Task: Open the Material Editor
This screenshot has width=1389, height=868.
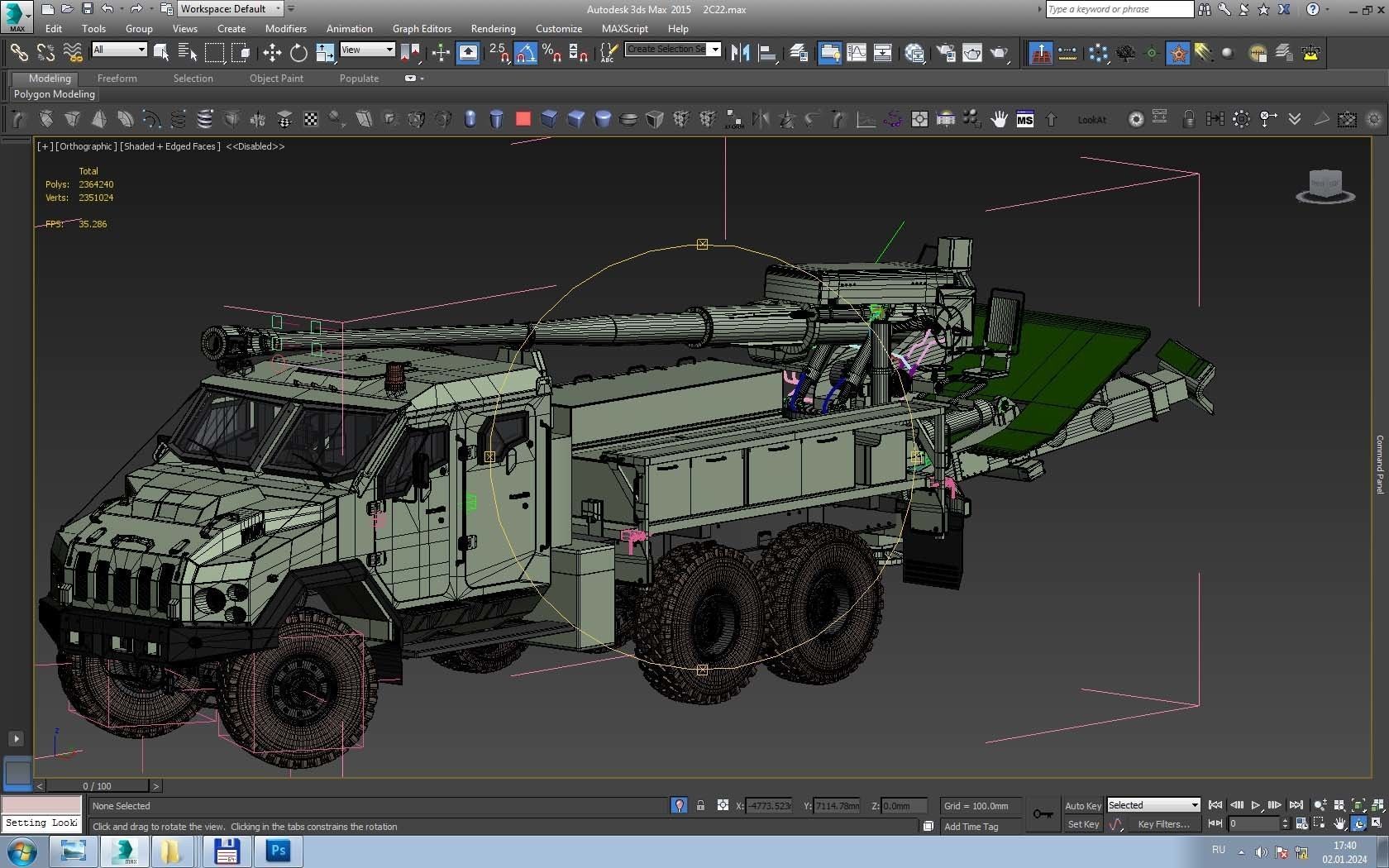Action: [914, 53]
